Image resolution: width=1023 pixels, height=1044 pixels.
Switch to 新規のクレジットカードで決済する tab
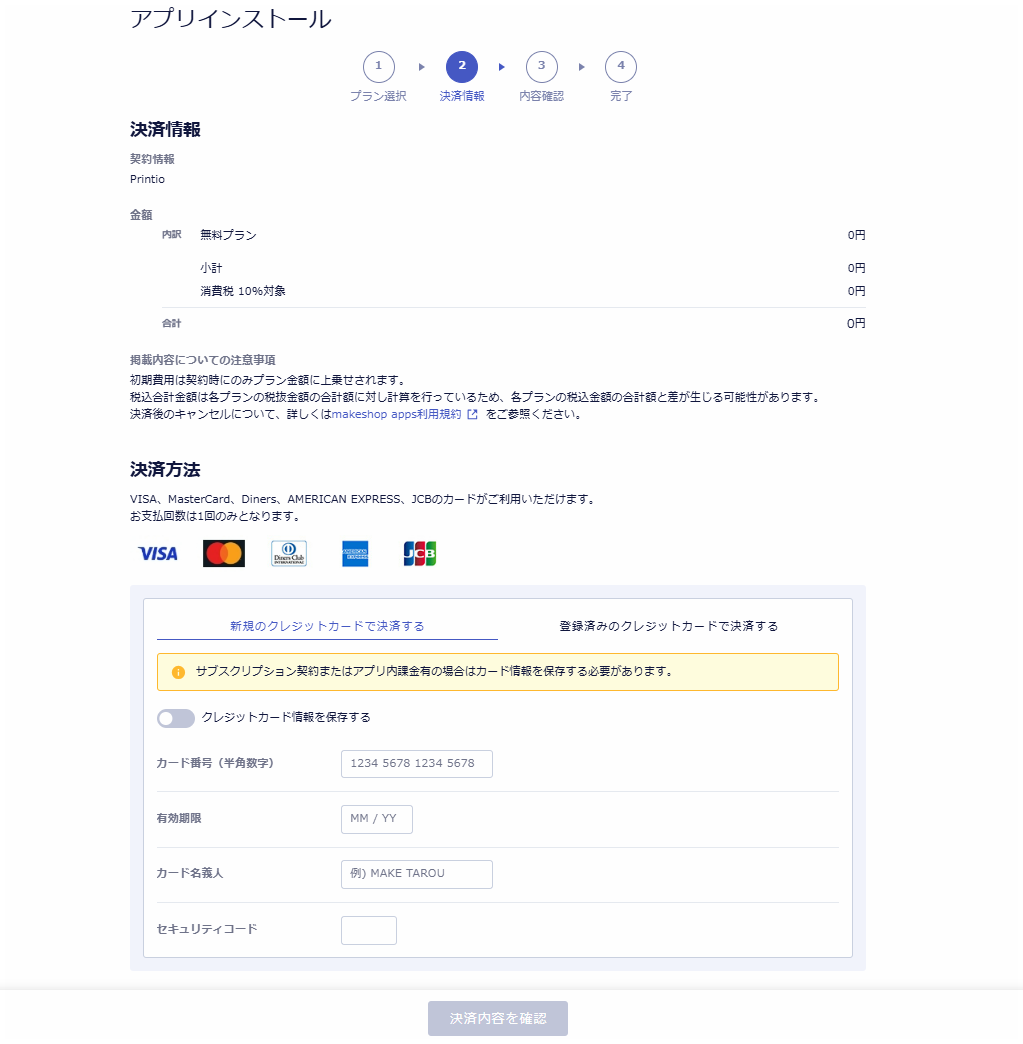327,626
